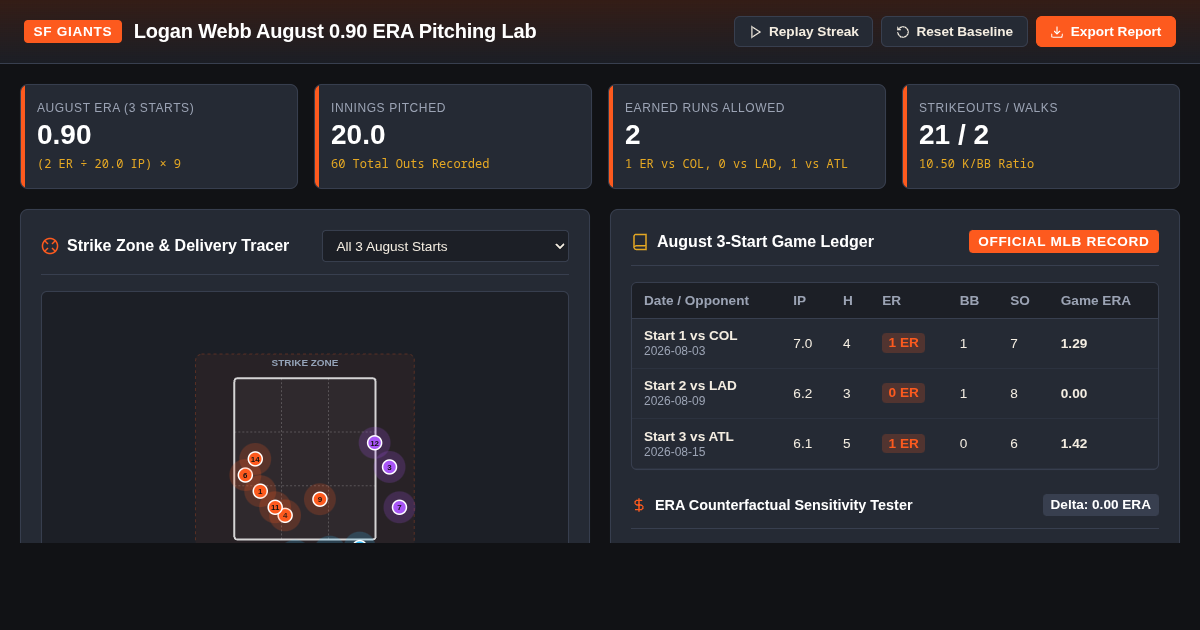This screenshot has width=1200, height=630.
Task: Select the Start 3 vs ATL row
Action: (895, 444)
